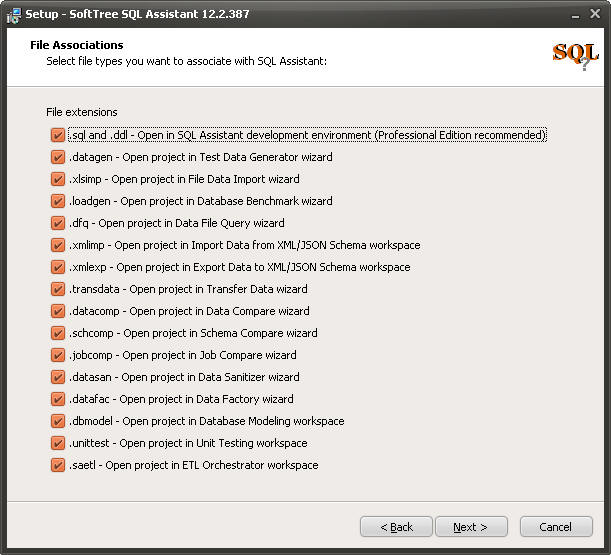Close the Setup window
611x555 pixels.
595,14
